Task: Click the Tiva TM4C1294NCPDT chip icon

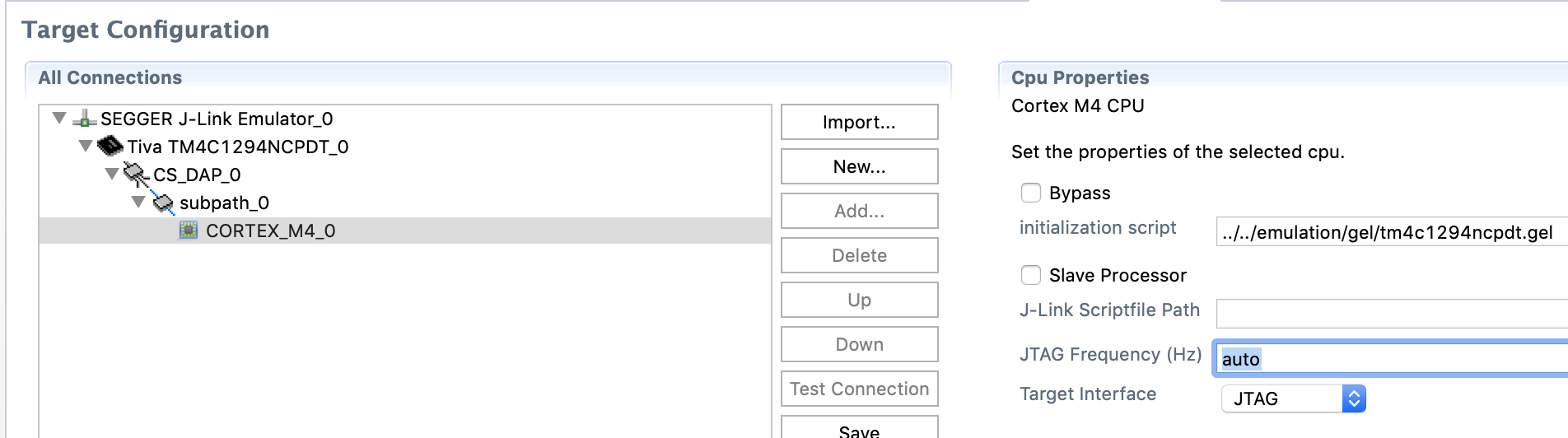Action: tap(110, 147)
